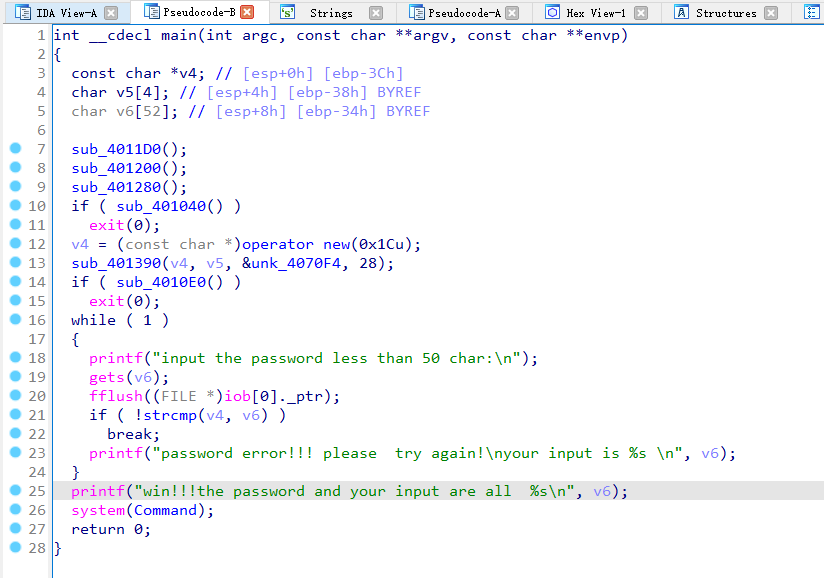This screenshot has width=824, height=578.
Task: Select the Pseudocode-B tab label
Action: coord(198,13)
